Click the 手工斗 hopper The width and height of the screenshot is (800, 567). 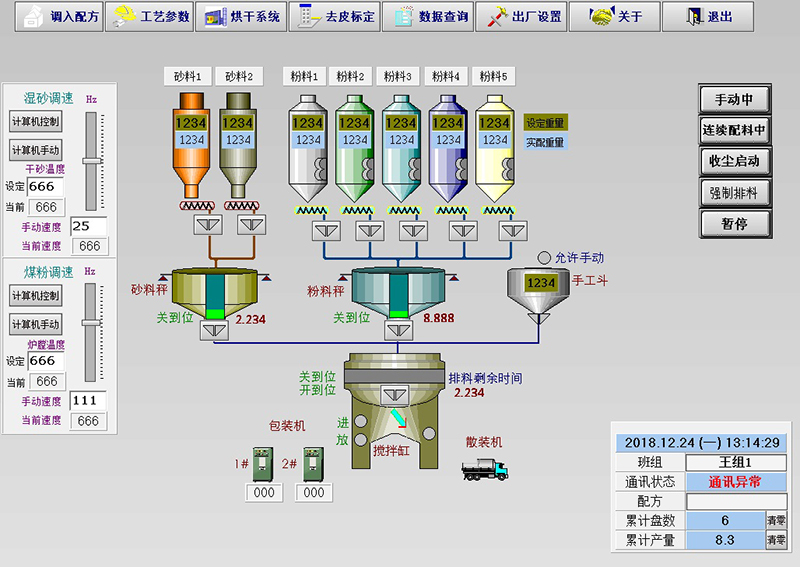(540, 290)
